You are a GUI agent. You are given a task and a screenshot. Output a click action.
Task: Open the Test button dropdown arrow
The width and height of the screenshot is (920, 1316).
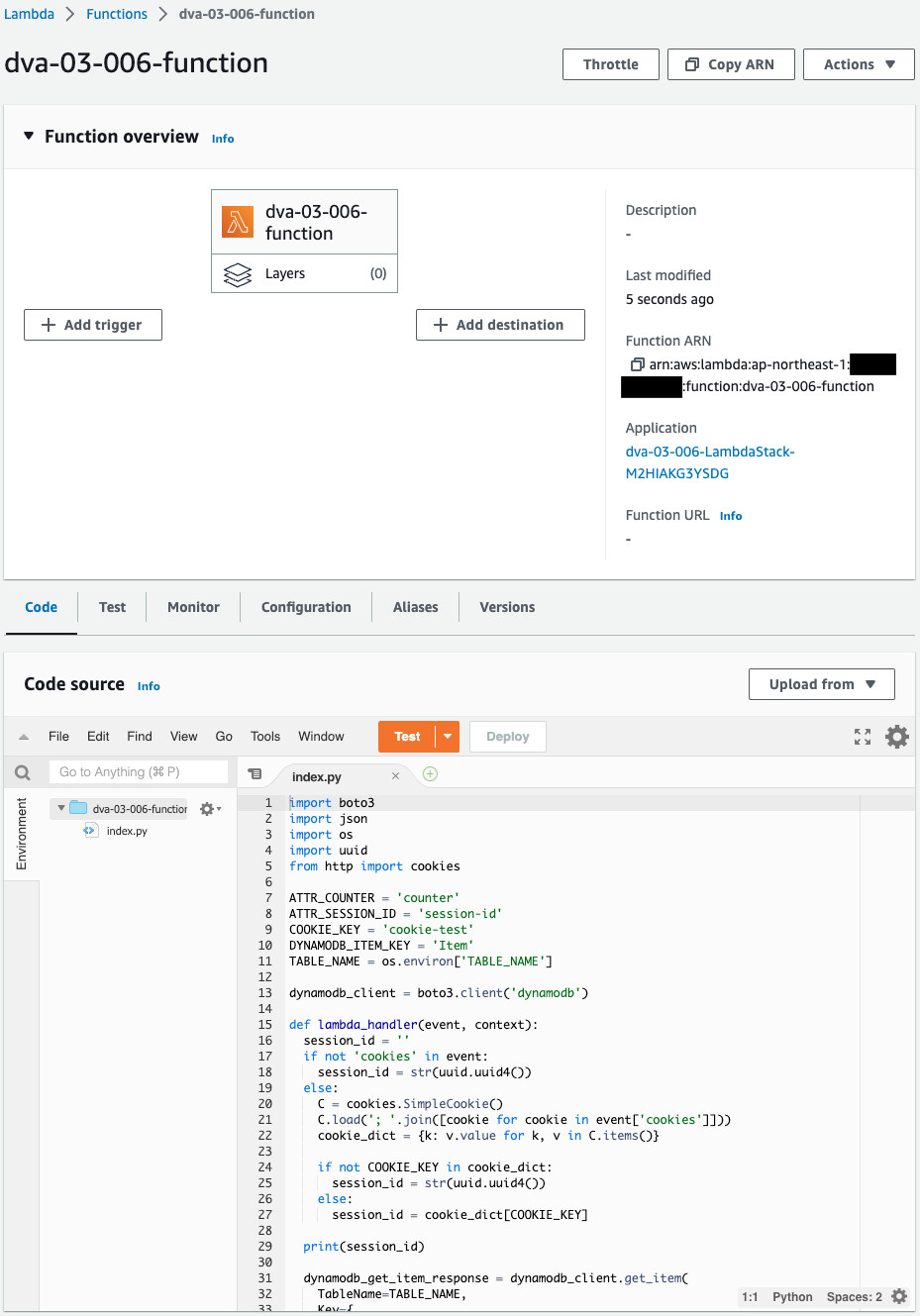[448, 737]
